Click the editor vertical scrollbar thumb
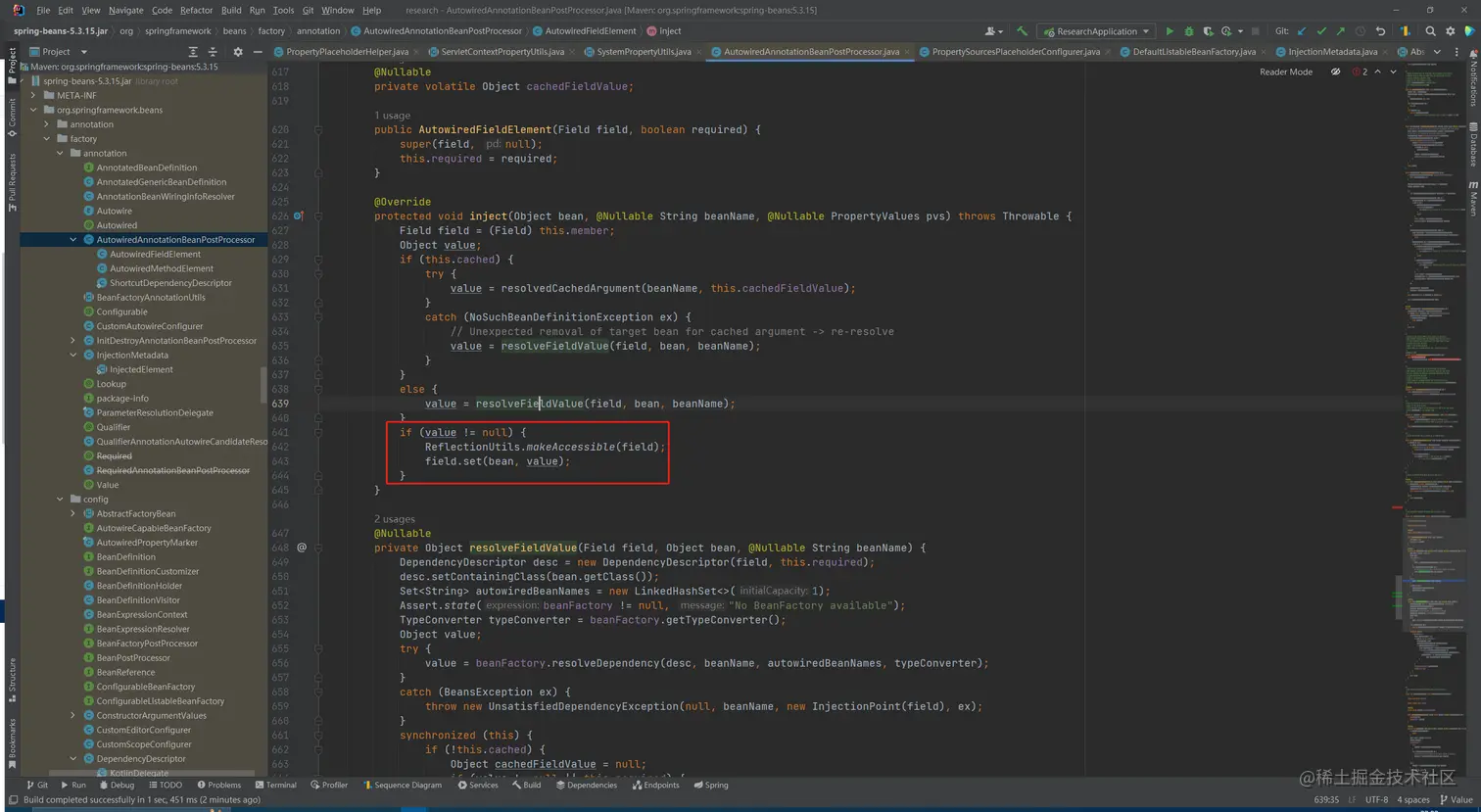This screenshot has width=1481, height=812. pyautogui.click(x=1399, y=597)
